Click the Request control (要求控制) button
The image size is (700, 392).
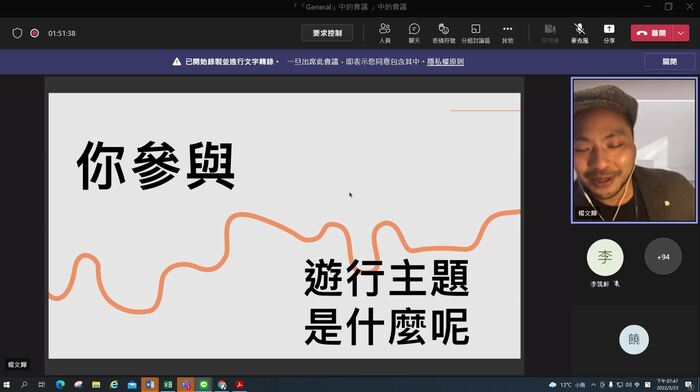327,33
